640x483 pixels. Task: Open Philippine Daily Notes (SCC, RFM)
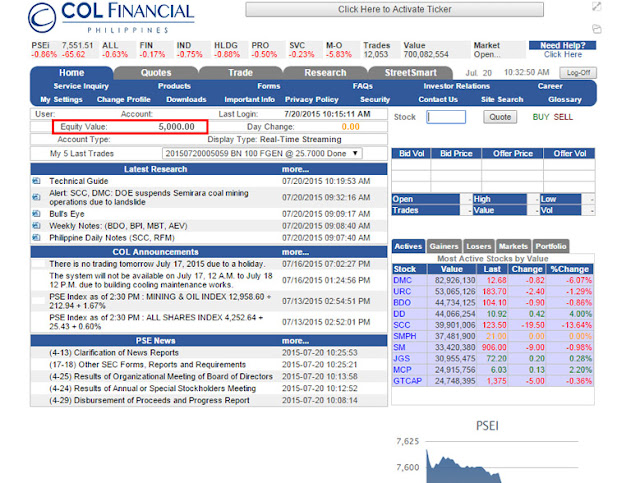click(x=112, y=238)
